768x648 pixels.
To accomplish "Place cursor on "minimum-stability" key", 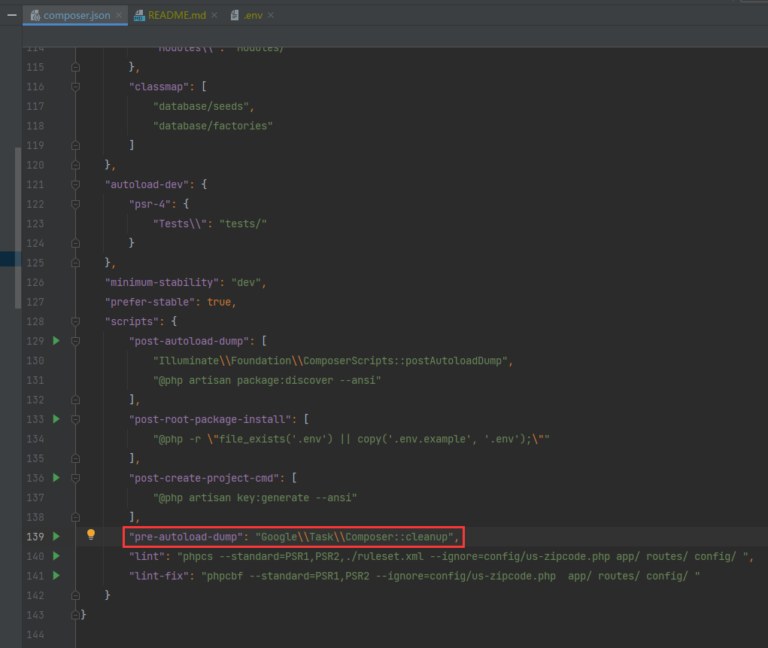I will (x=162, y=282).
